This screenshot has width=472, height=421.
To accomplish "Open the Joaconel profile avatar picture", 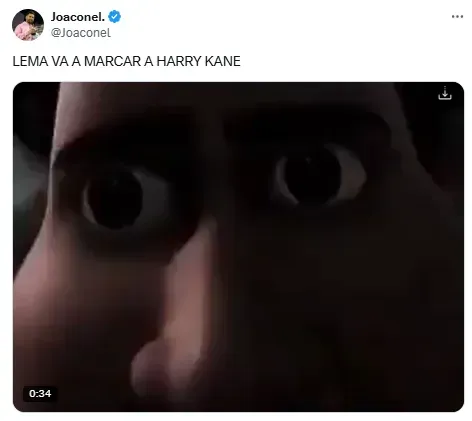I will tap(28, 24).
